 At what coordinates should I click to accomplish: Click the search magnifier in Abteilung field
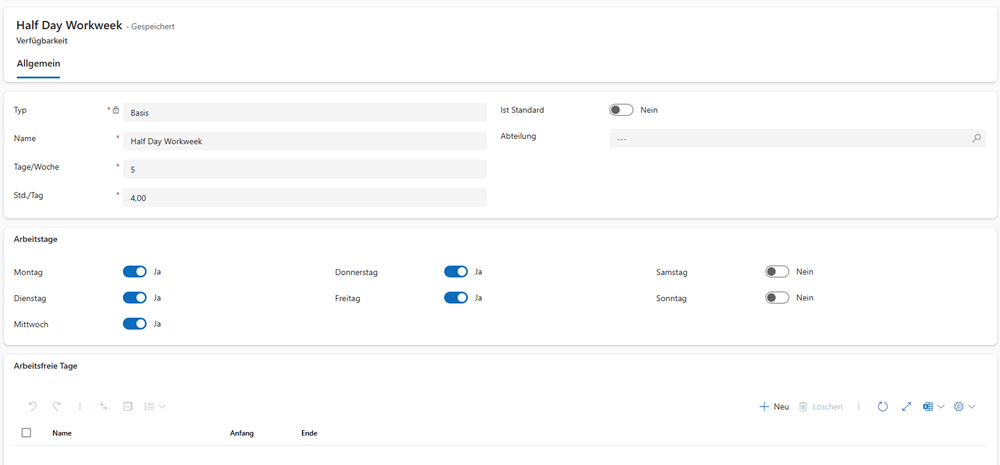pos(976,139)
